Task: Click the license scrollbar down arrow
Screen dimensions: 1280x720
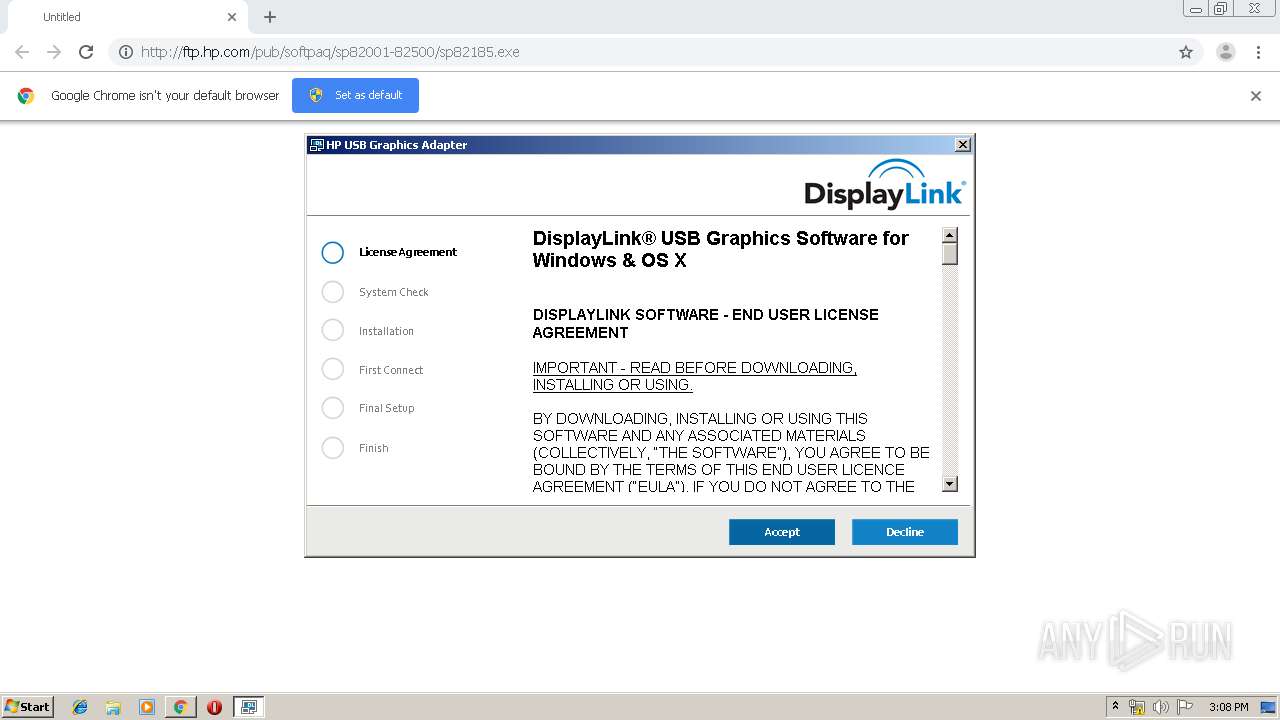Action: click(950, 484)
